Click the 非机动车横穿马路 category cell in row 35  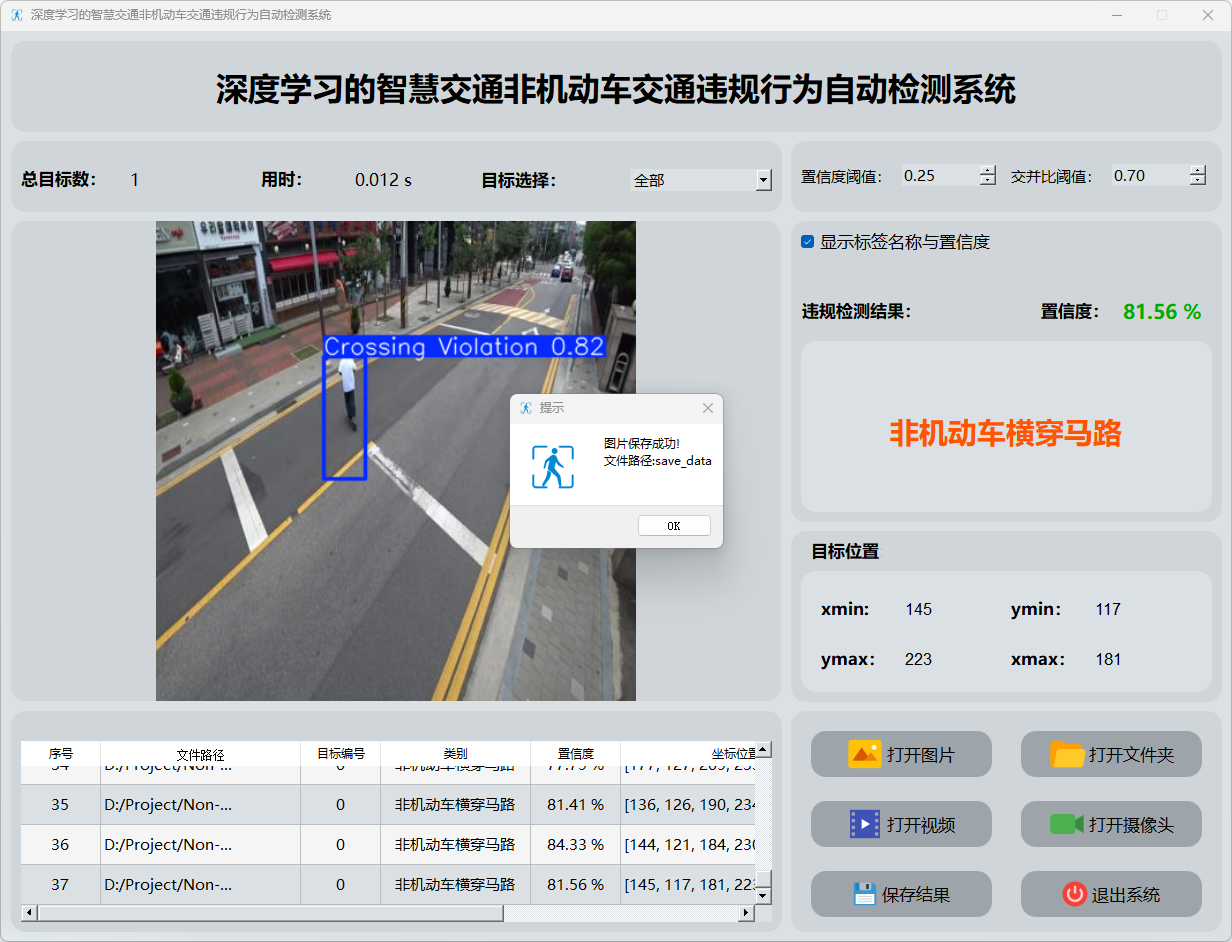(456, 805)
